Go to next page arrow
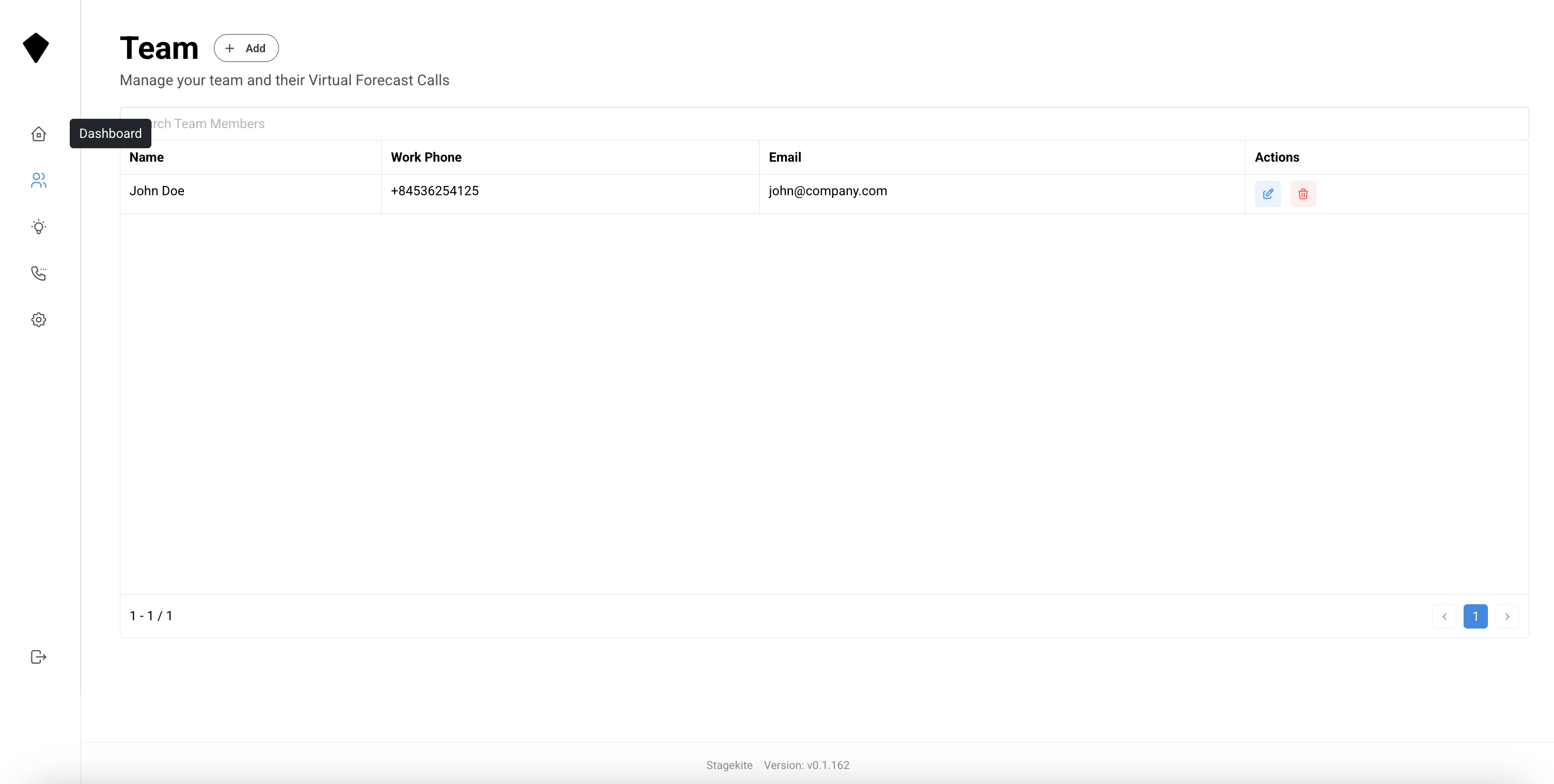Screen dimensions: 1554x784 pos(1507,616)
